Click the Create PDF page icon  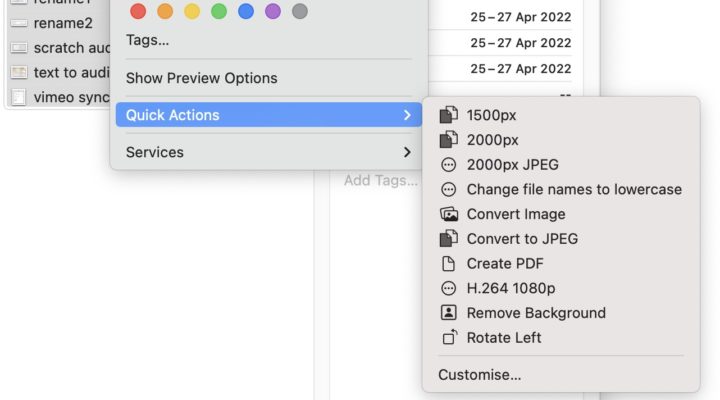pyautogui.click(x=448, y=264)
